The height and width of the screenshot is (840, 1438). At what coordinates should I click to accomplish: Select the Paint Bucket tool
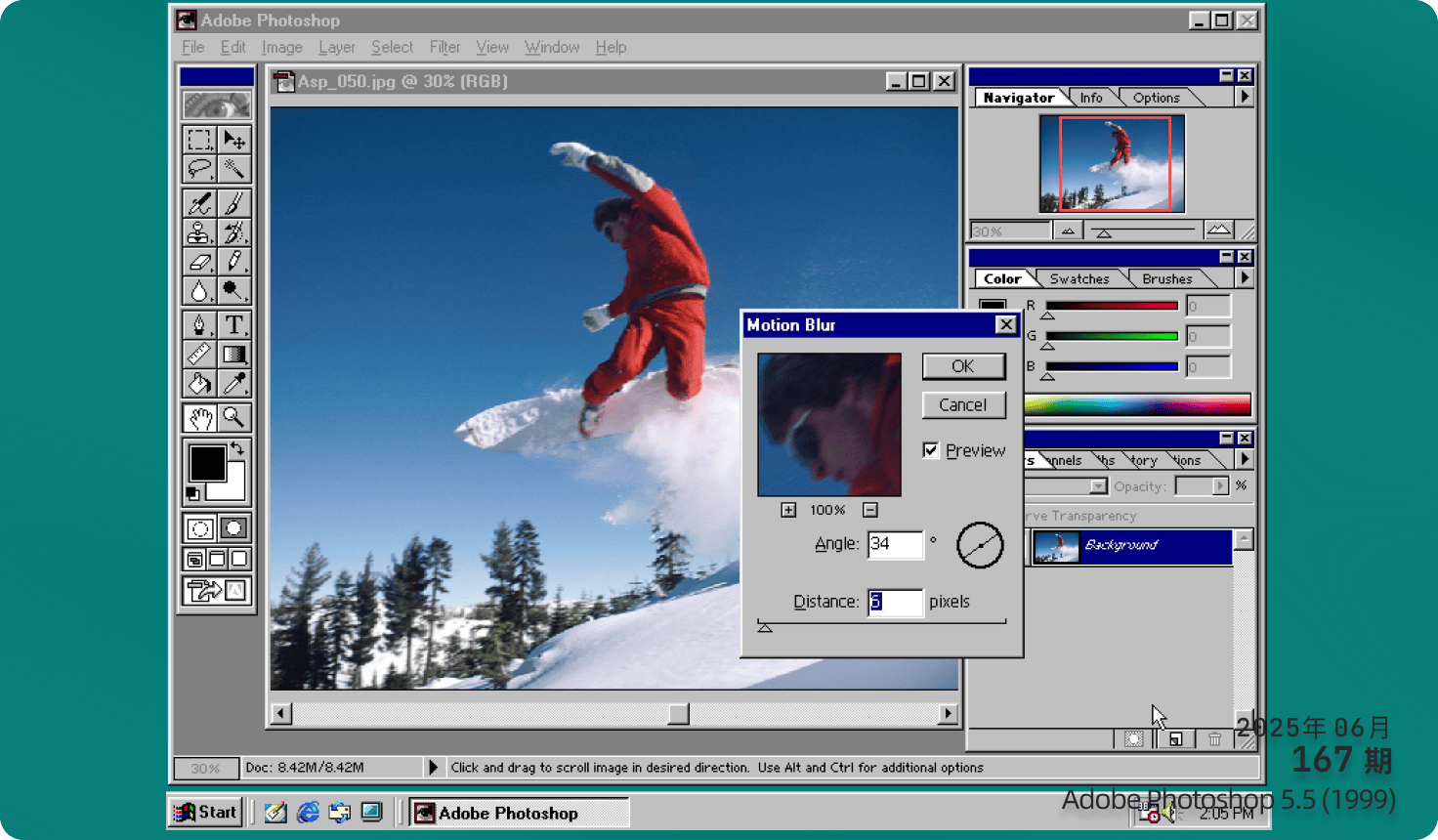pyautogui.click(x=199, y=384)
